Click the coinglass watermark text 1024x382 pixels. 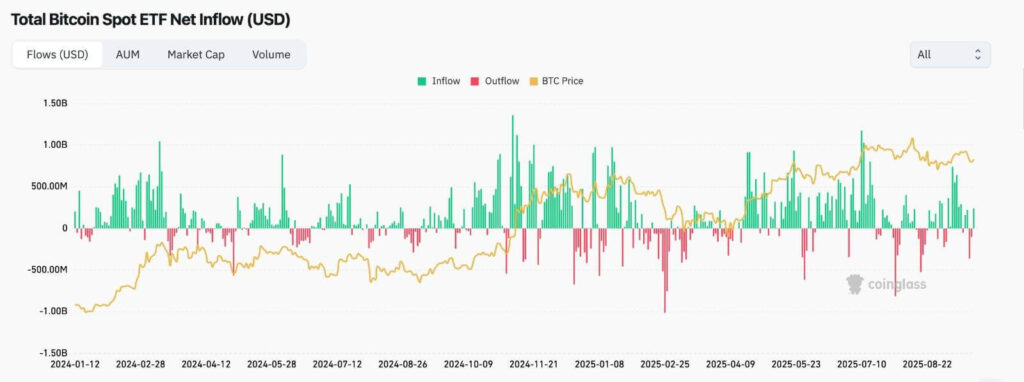click(897, 285)
